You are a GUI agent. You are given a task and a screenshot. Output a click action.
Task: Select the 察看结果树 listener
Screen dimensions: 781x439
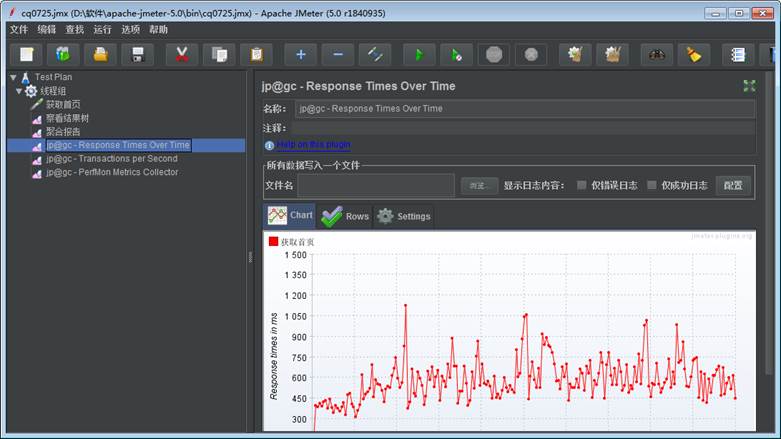[67, 118]
